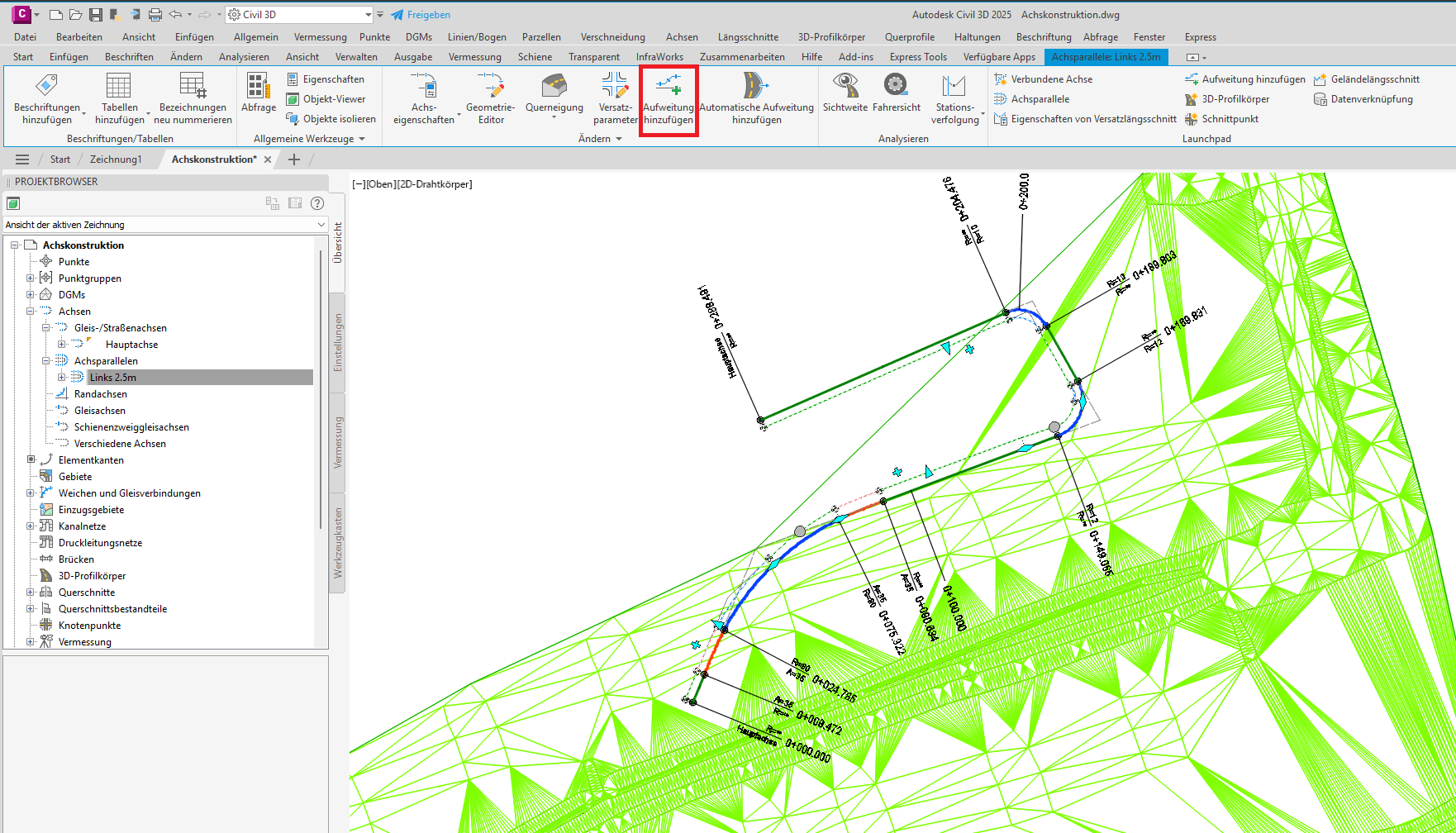
Task: Save the drawing with the Save icon
Action: [96, 15]
